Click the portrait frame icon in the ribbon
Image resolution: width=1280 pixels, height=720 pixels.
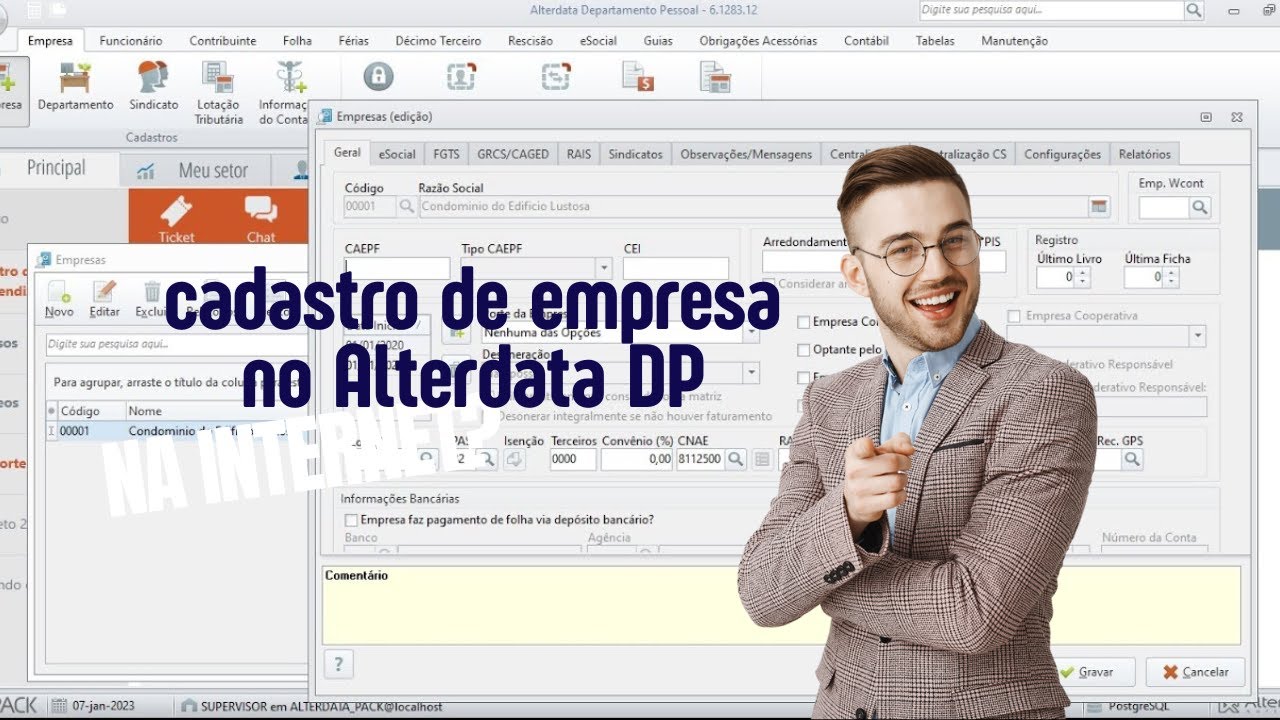tap(461, 77)
